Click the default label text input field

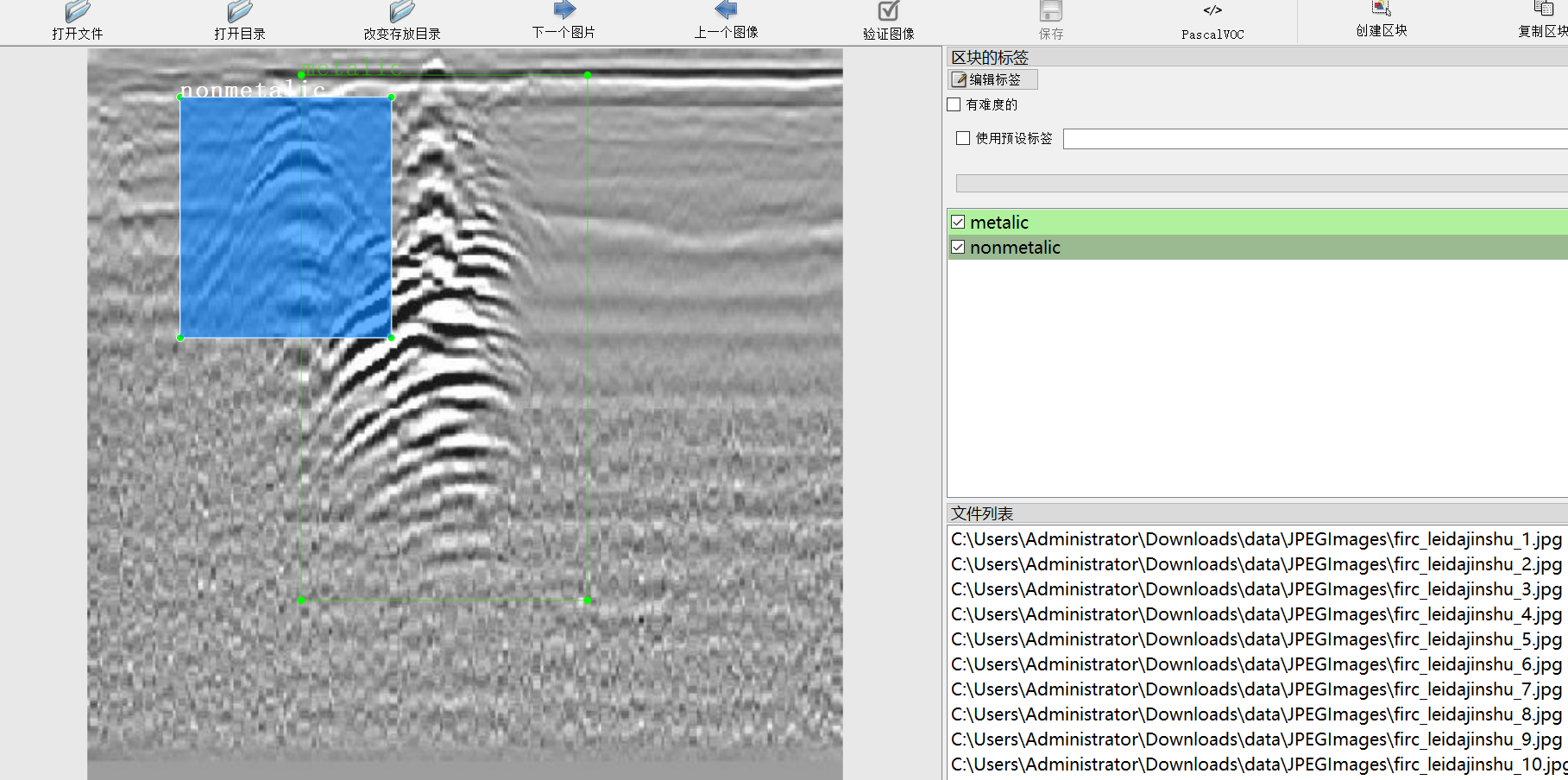[1315, 139]
